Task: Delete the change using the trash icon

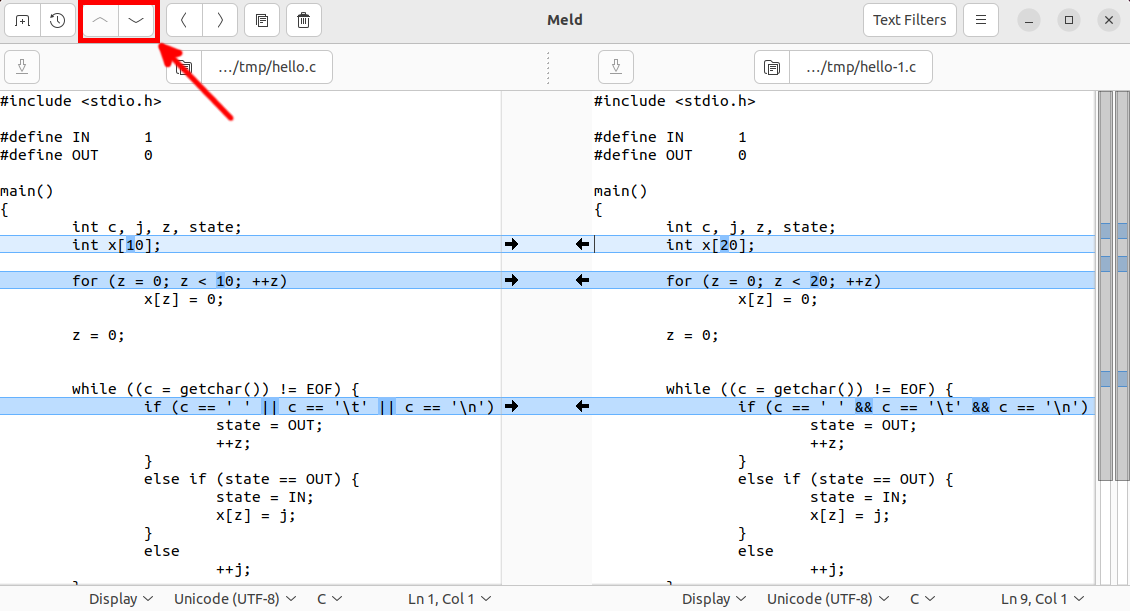Action: click(303, 20)
